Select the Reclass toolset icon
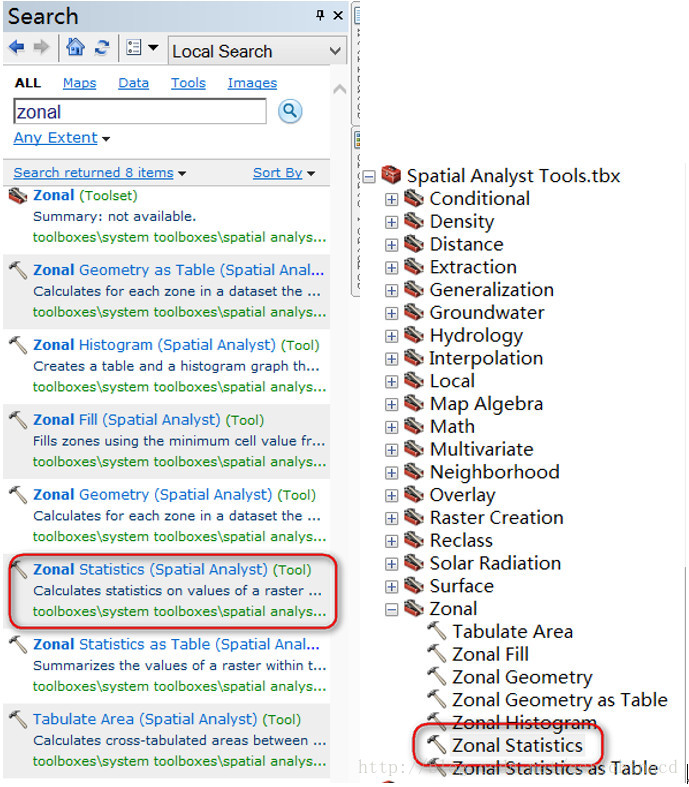Image resolution: width=689 pixels, height=787 pixels. [x=414, y=540]
